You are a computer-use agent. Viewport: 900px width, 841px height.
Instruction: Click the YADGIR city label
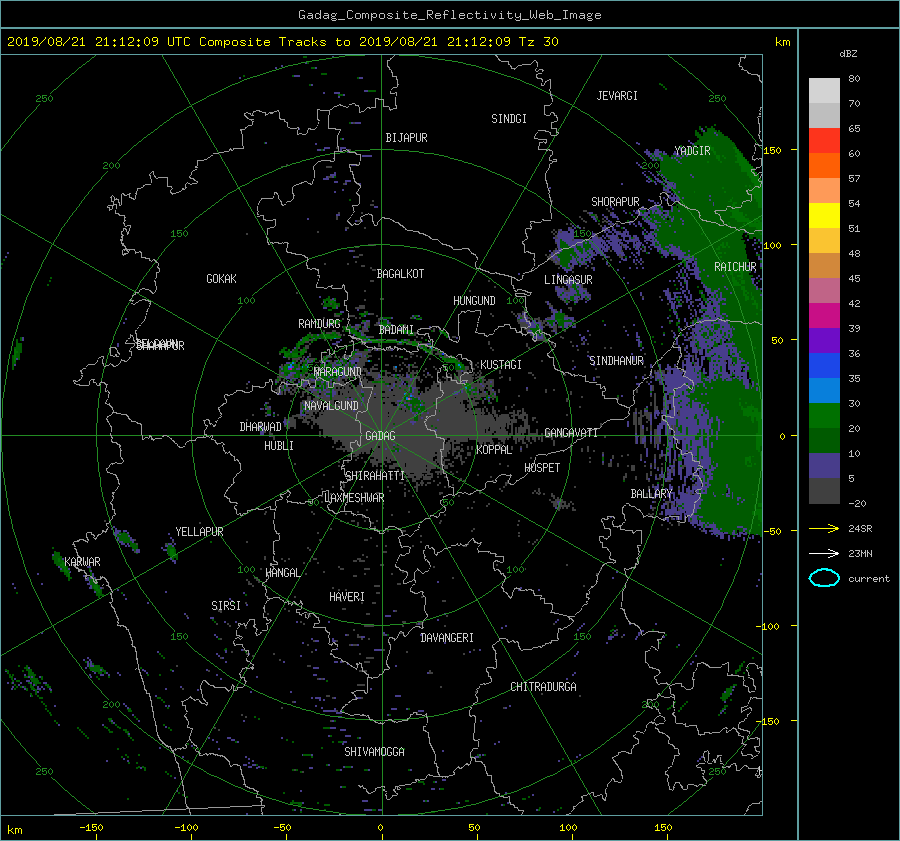(692, 151)
